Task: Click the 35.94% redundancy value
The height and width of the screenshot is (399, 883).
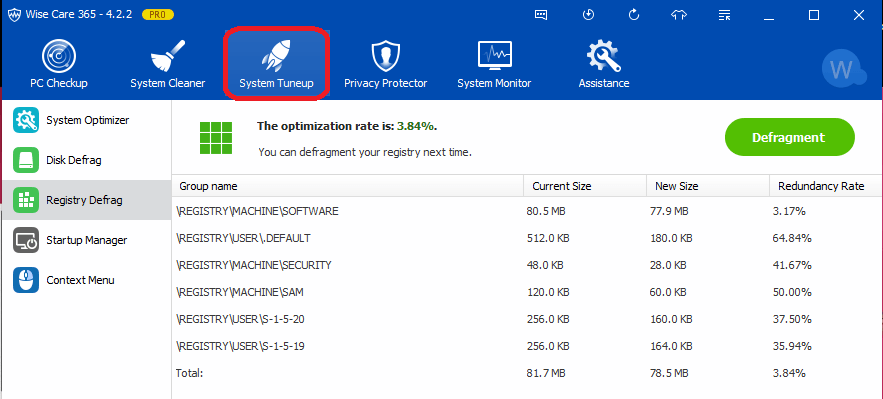Action: pyautogui.click(x=792, y=346)
